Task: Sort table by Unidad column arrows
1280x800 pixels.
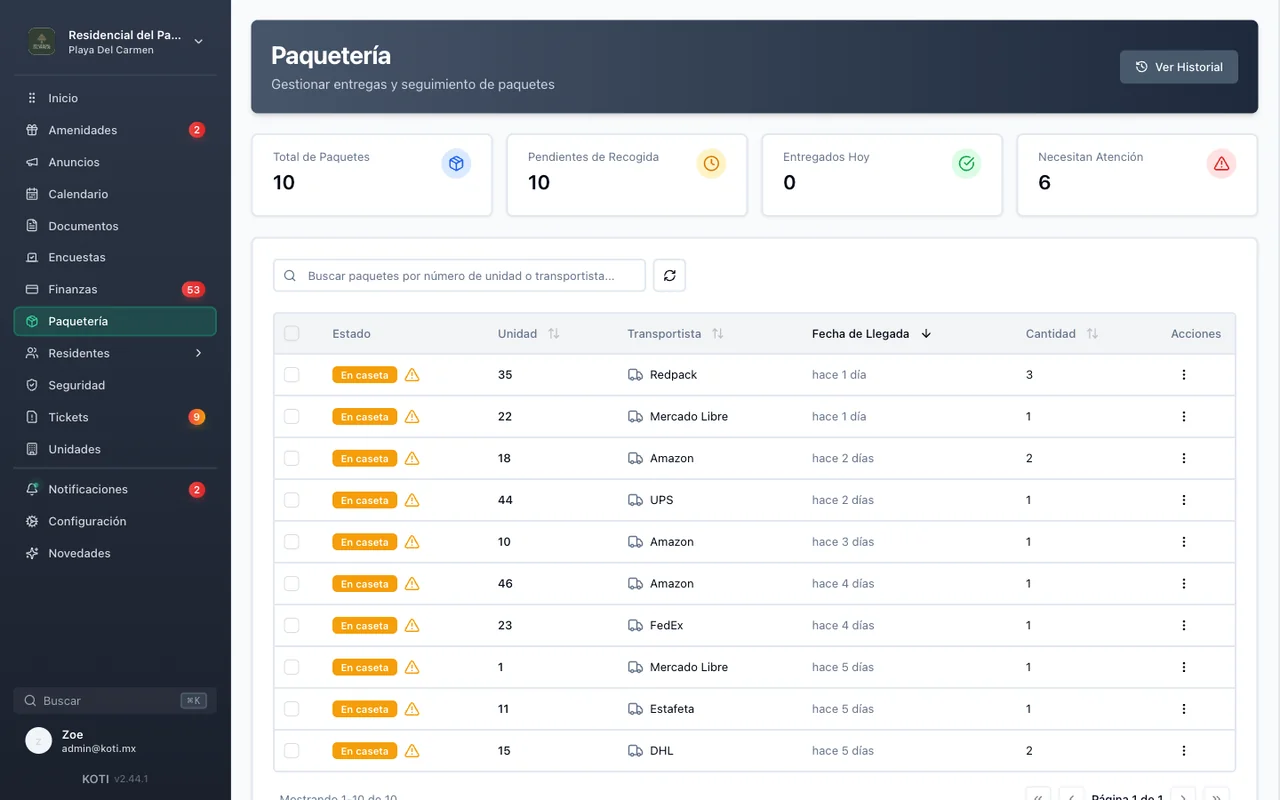Action: (x=553, y=334)
